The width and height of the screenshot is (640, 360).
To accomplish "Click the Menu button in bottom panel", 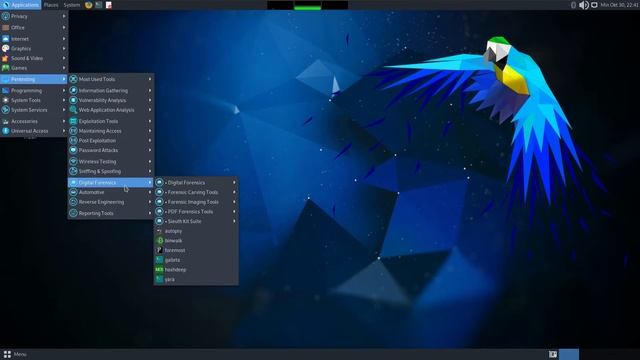I will (x=15, y=354).
